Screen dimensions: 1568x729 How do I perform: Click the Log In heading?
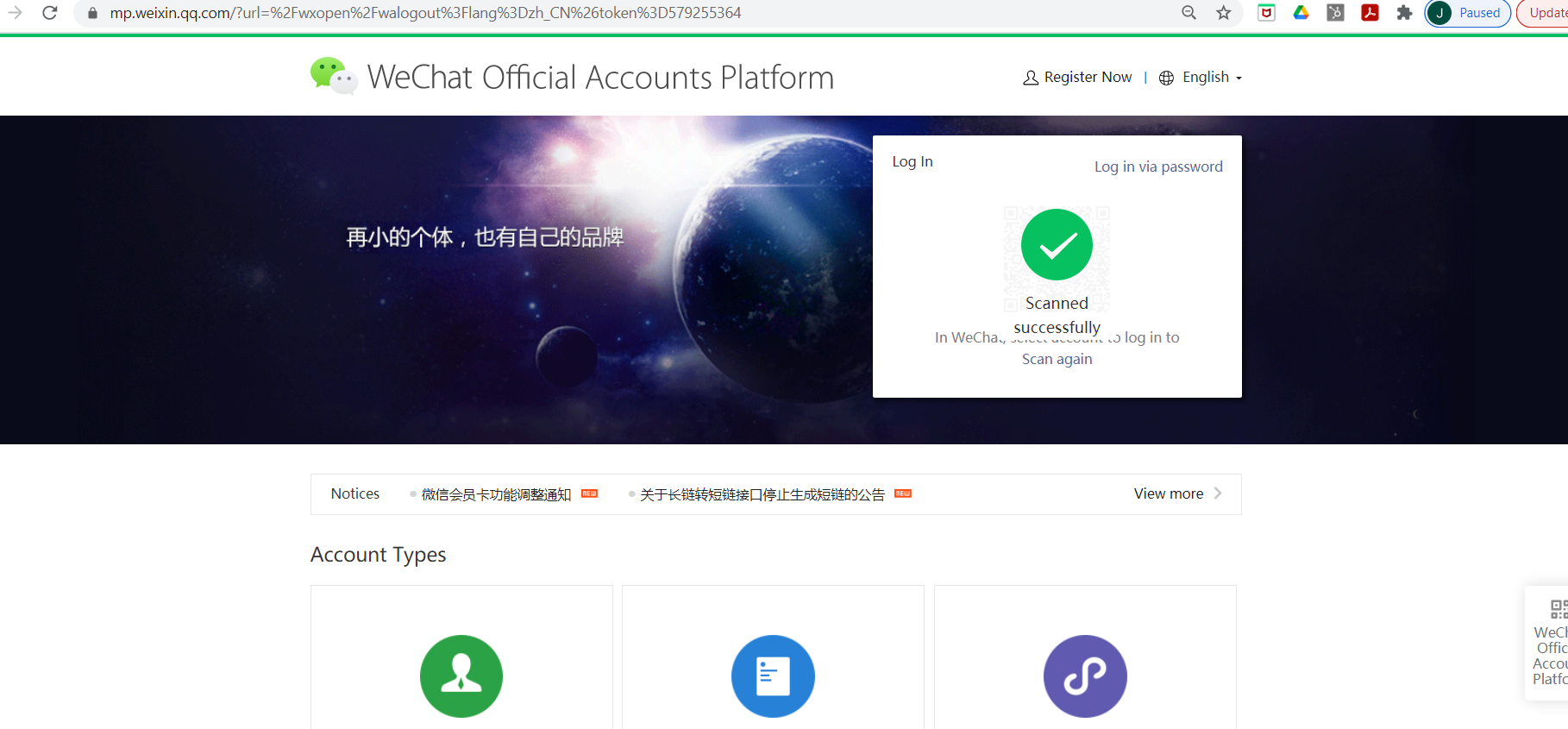[x=913, y=161]
